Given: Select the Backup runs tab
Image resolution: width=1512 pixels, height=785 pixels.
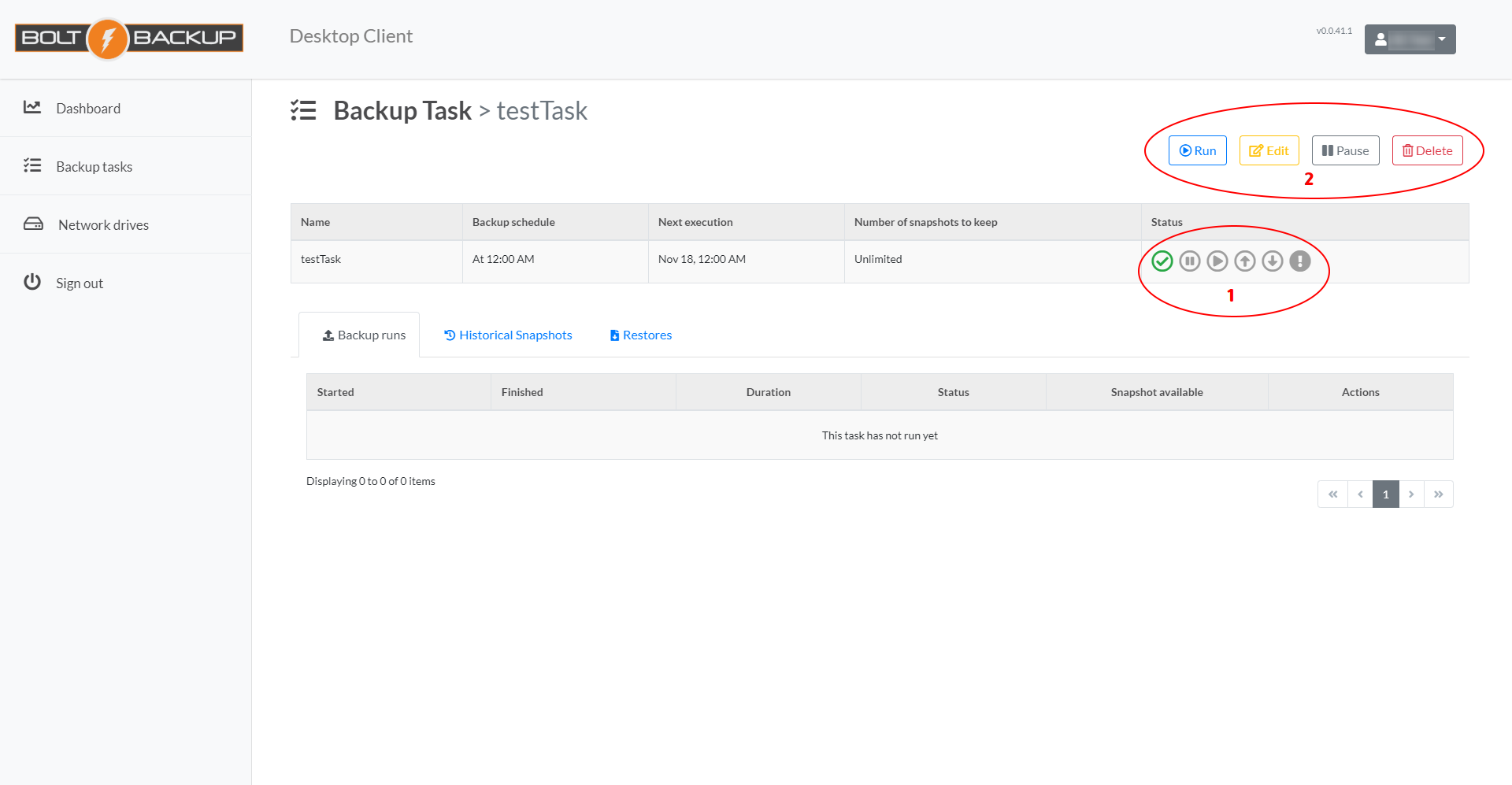Looking at the screenshot, I should click(x=364, y=335).
